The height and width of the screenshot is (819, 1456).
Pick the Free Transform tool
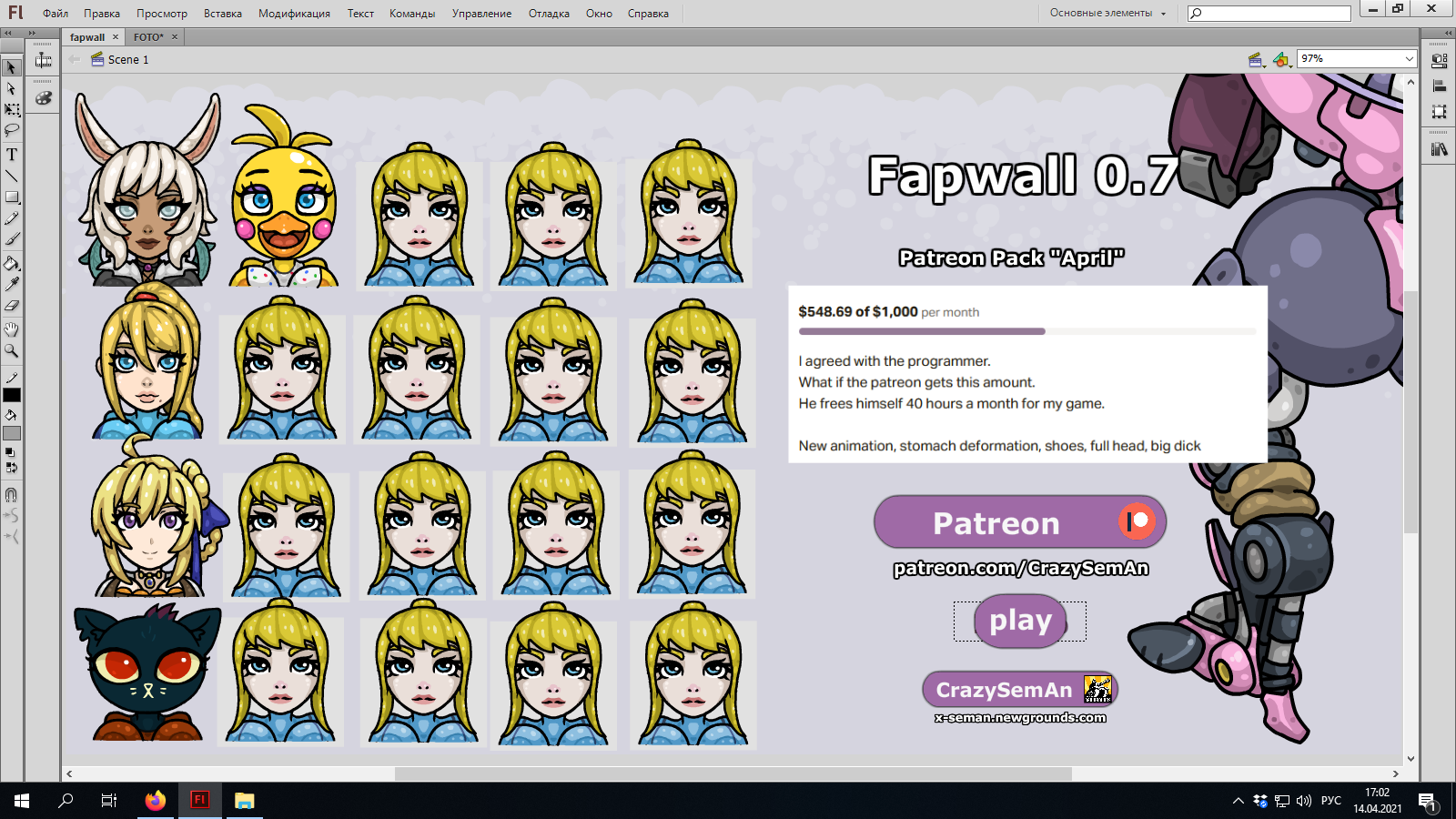pyautogui.click(x=12, y=109)
